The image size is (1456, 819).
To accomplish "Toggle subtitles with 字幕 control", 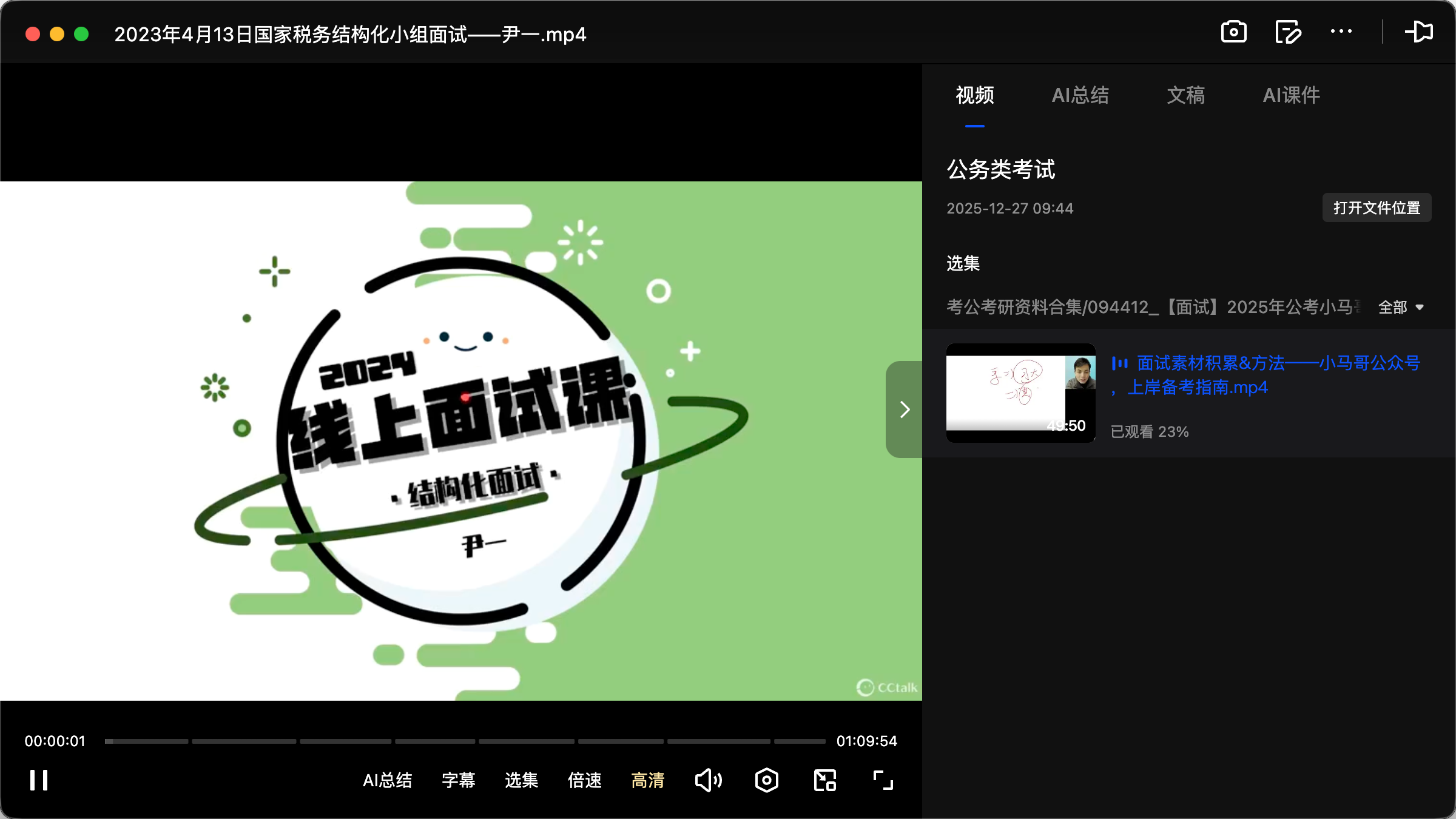I will tap(458, 781).
